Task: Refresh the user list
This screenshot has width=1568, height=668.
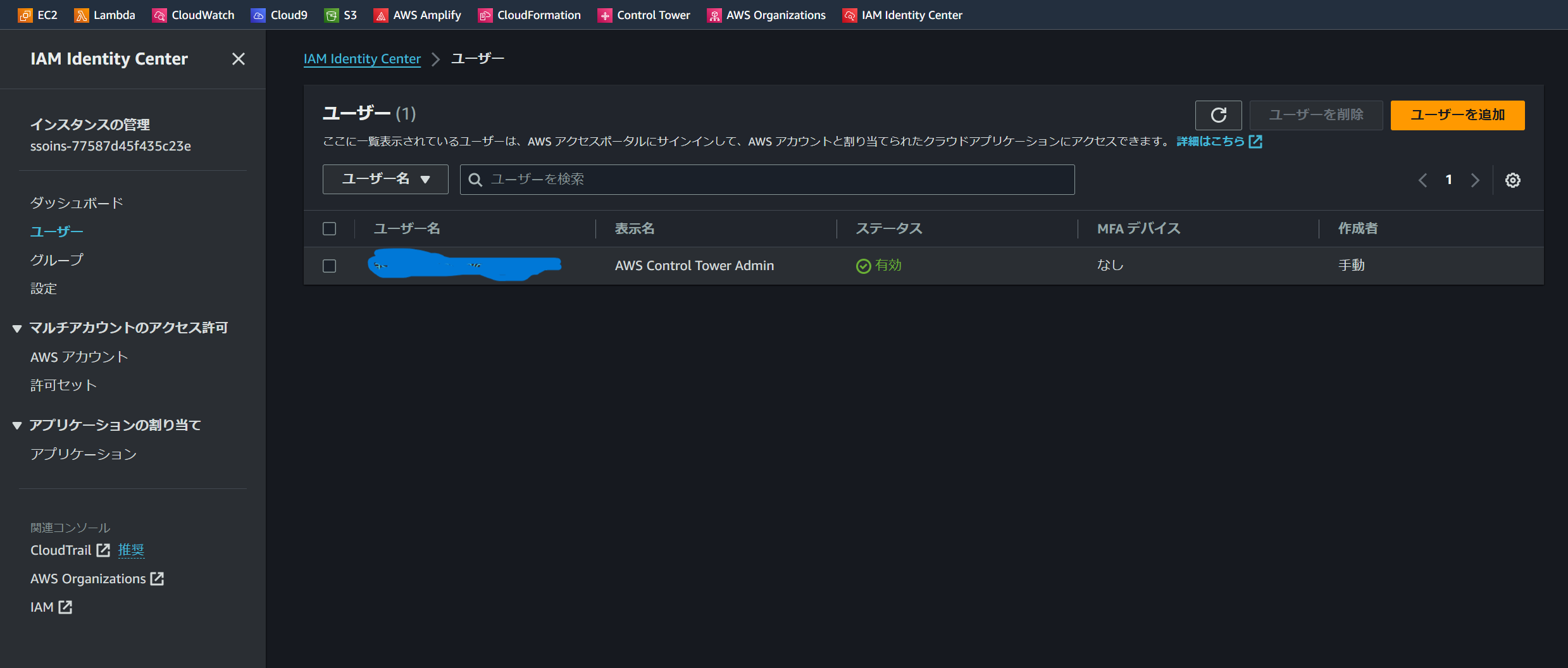Action: coord(1218,115)
